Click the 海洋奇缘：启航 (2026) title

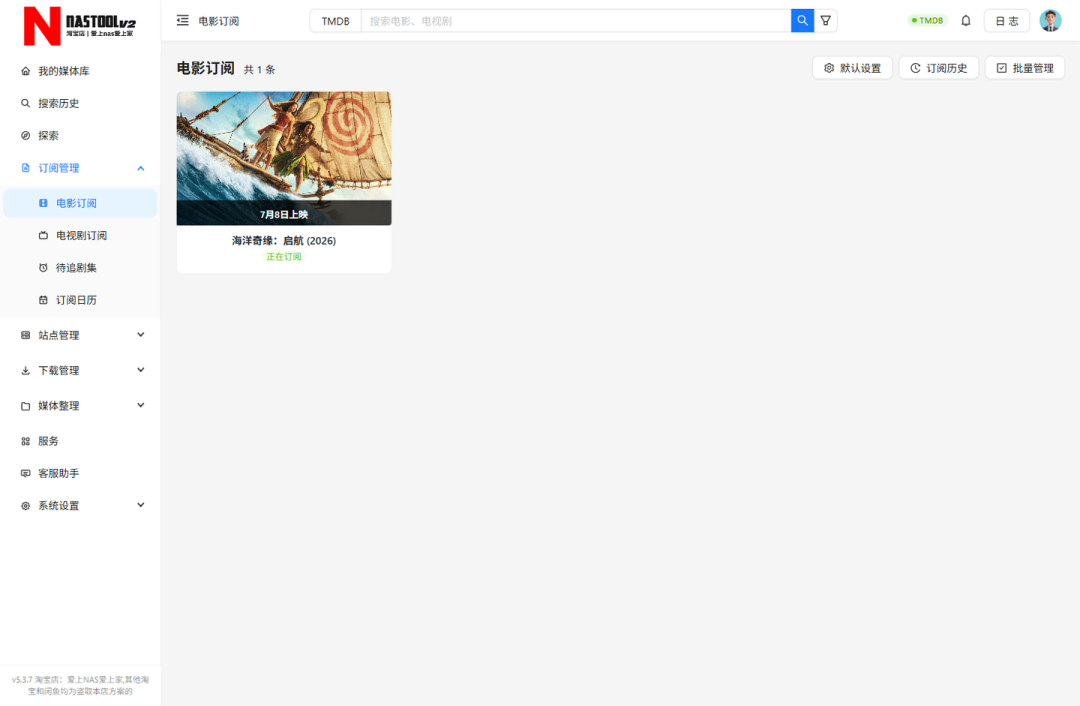(284, 240)
